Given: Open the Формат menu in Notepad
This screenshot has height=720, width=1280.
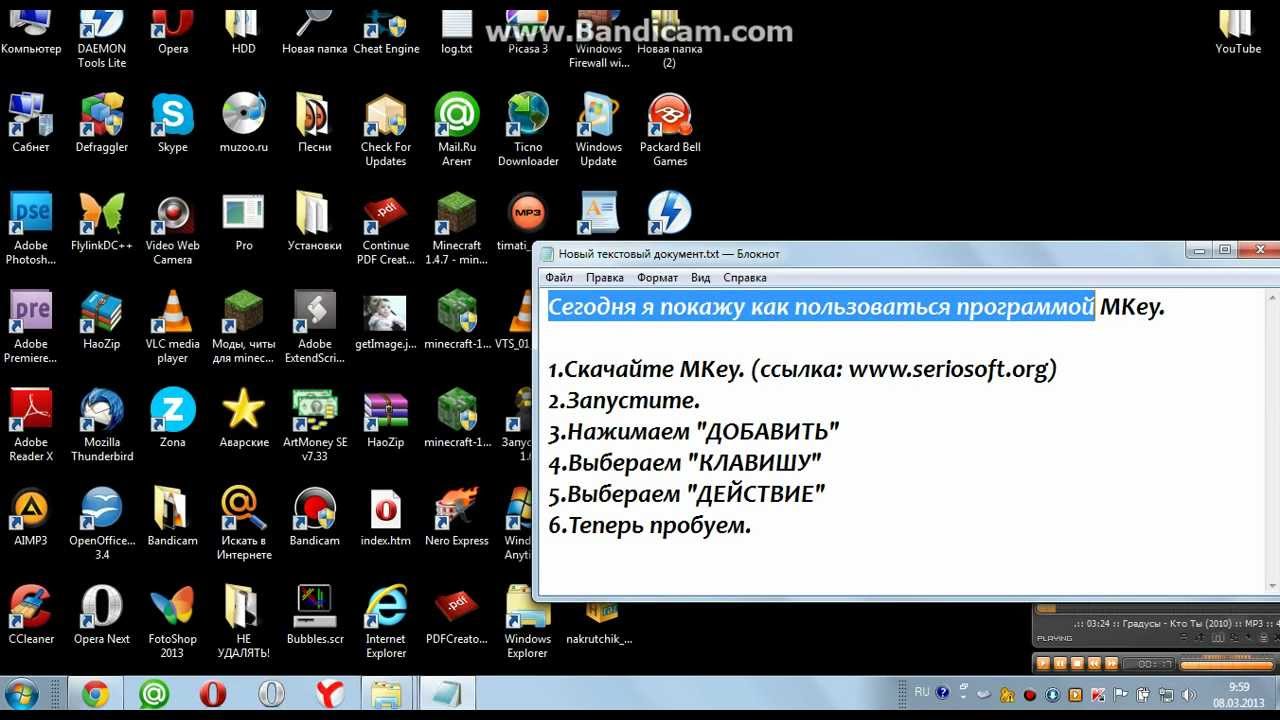Looking at the screenshot, I should point(657,278).
